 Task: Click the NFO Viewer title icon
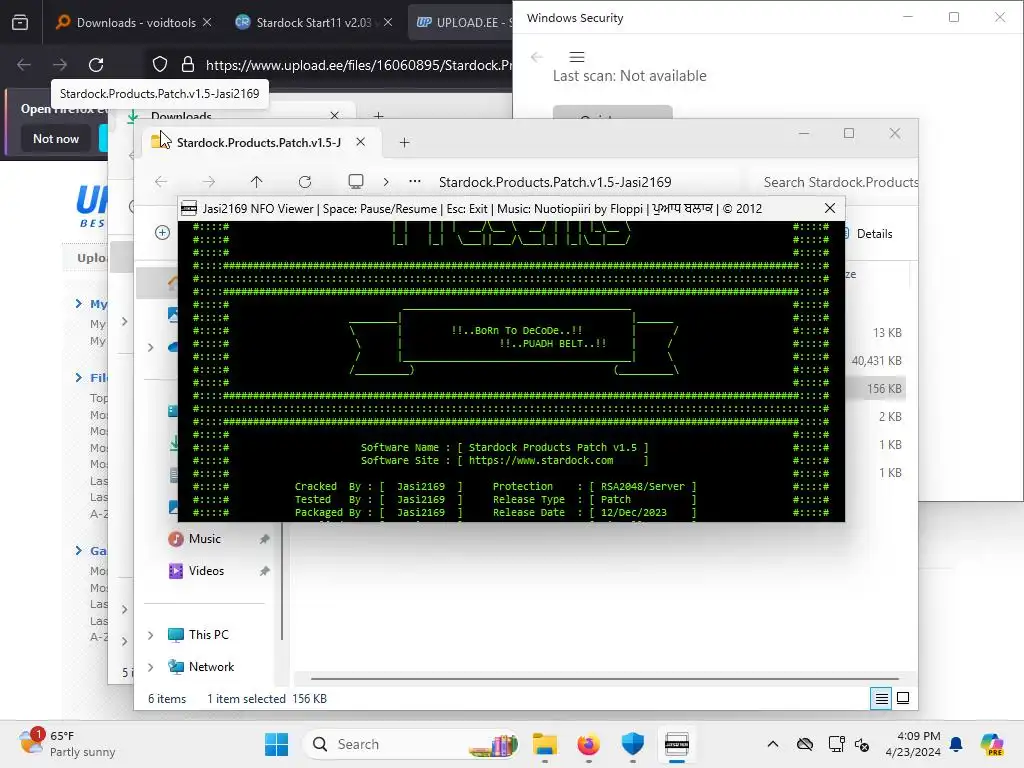point(189,208)
